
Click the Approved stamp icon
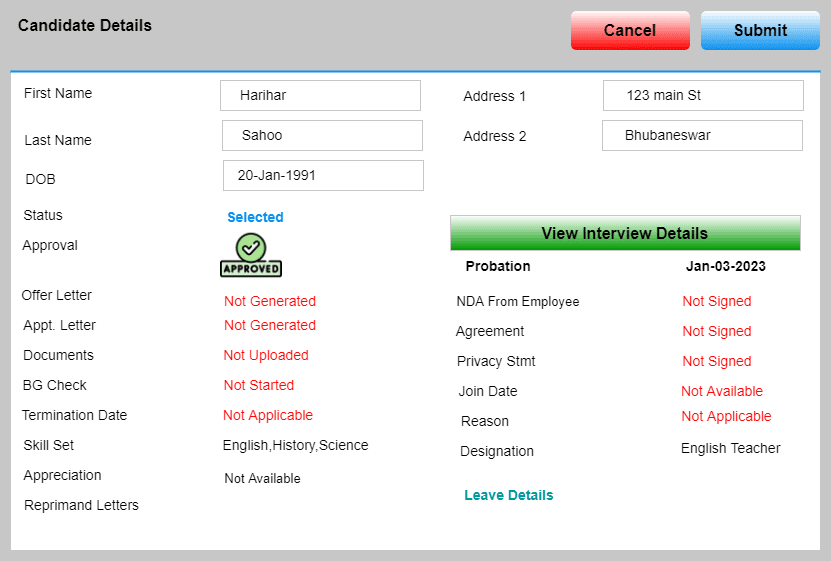point(251,255)
